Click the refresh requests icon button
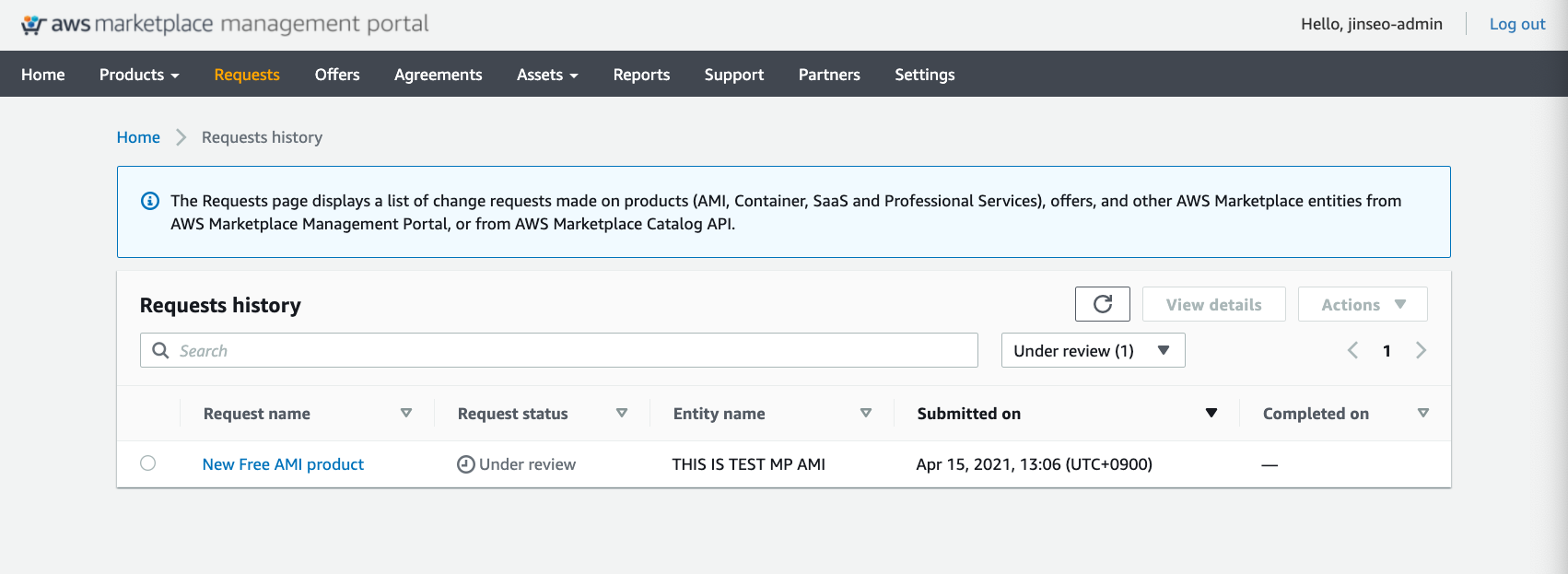This screenshot has height=574, width=1568. (x=1102, y=304)
